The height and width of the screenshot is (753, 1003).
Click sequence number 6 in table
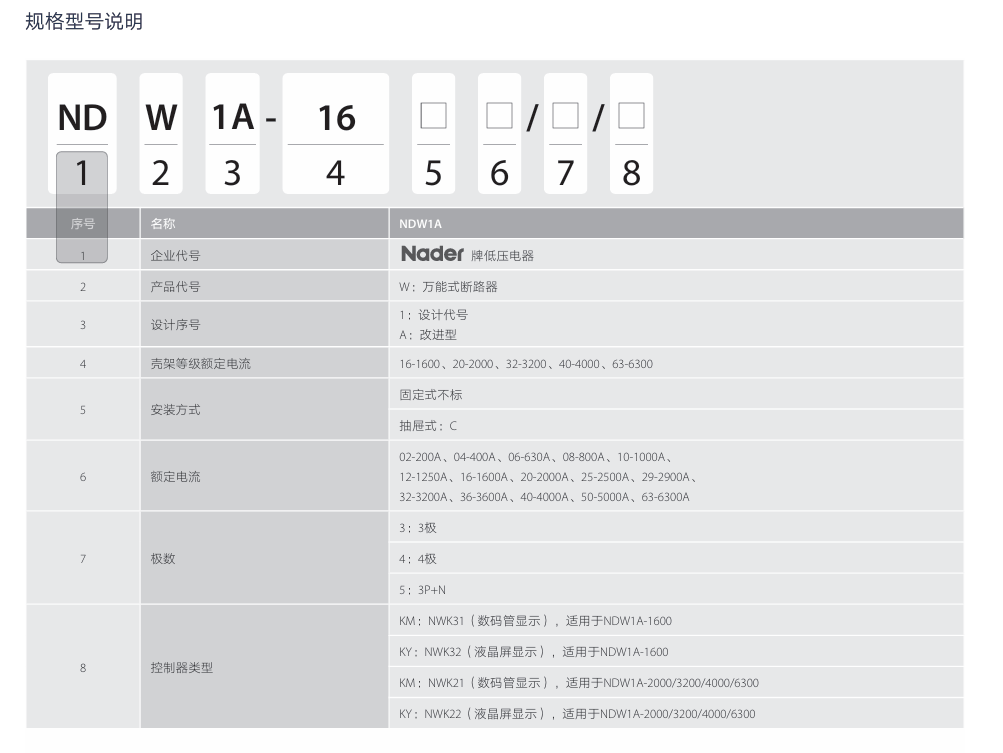click(83, 477)
